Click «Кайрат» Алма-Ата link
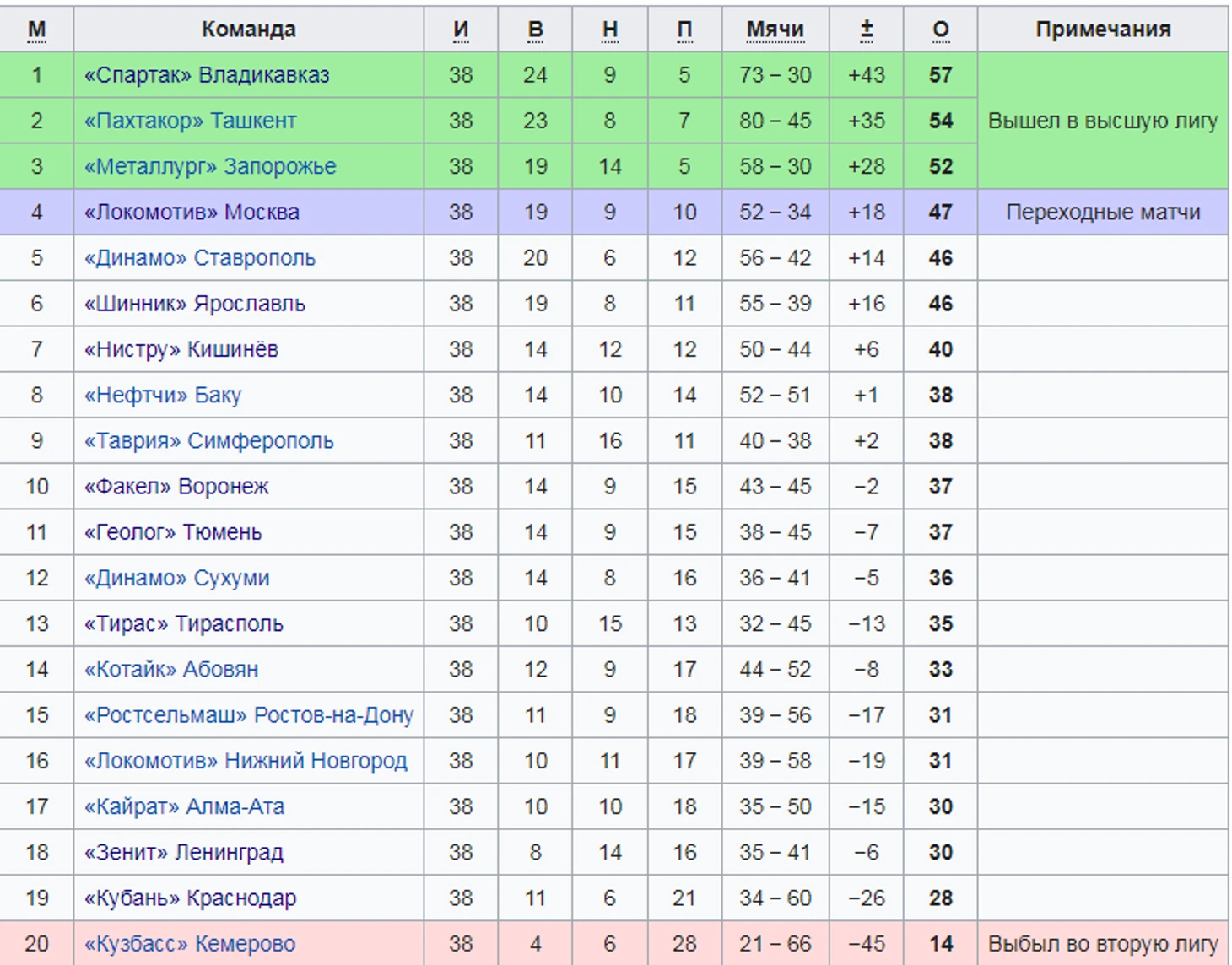Viewport: 1232px width, 965px height. click(x=184, y=806)
